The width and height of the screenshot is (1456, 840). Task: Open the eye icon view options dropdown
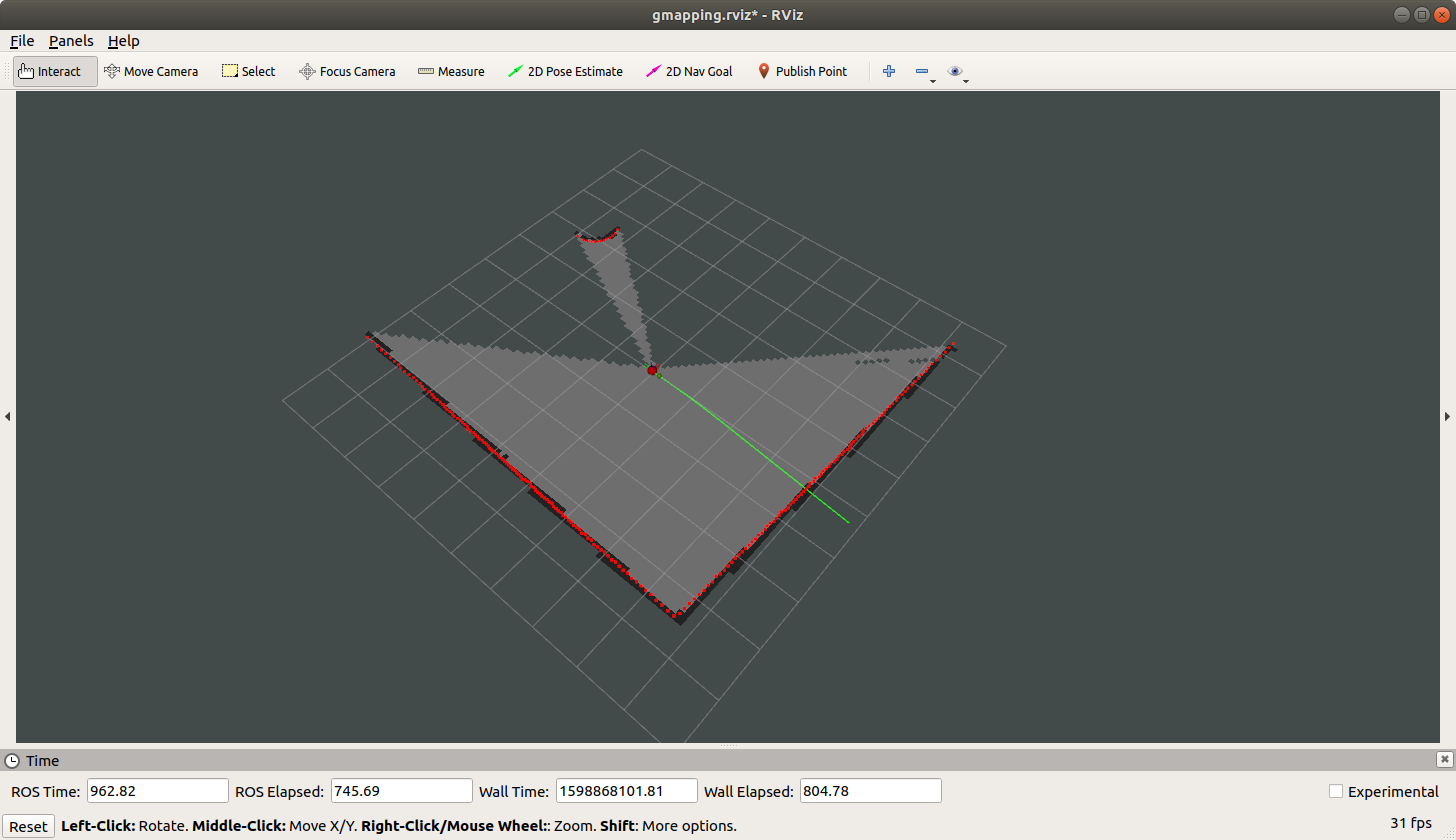[x=958, y=72]
